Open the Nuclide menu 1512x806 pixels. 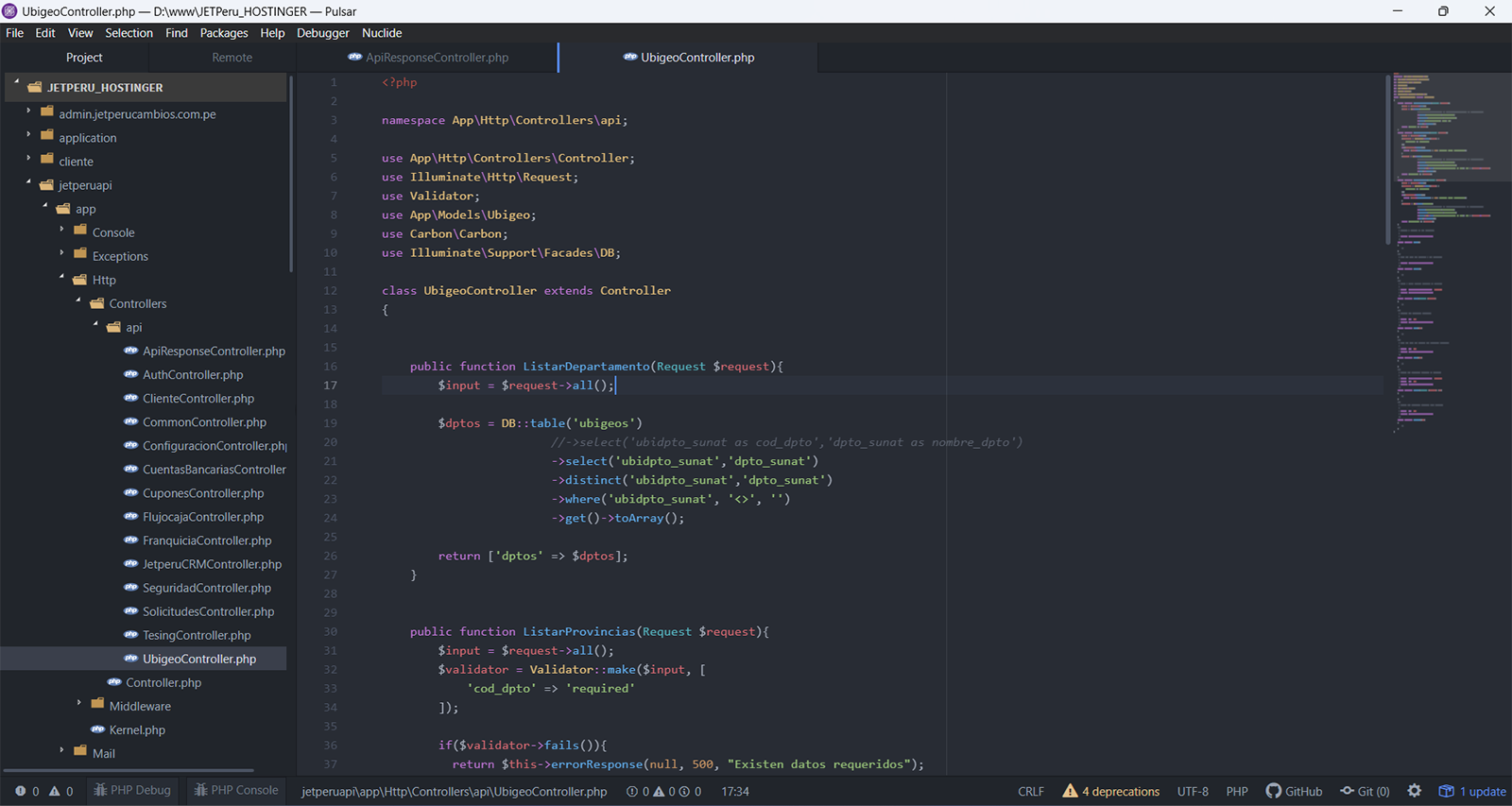coord(382,33)
